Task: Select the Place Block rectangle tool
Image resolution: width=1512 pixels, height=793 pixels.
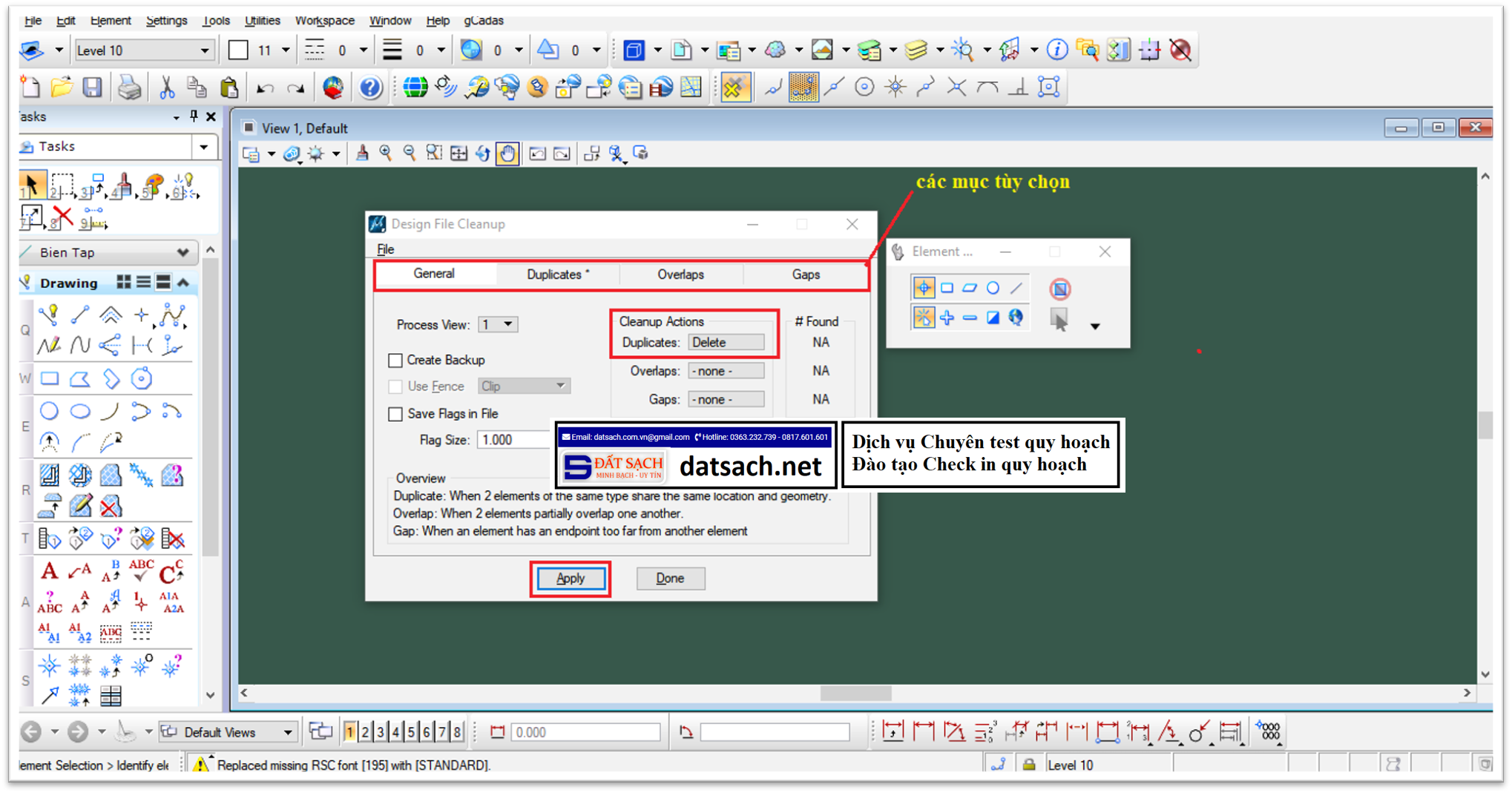Action: (49, 379)
